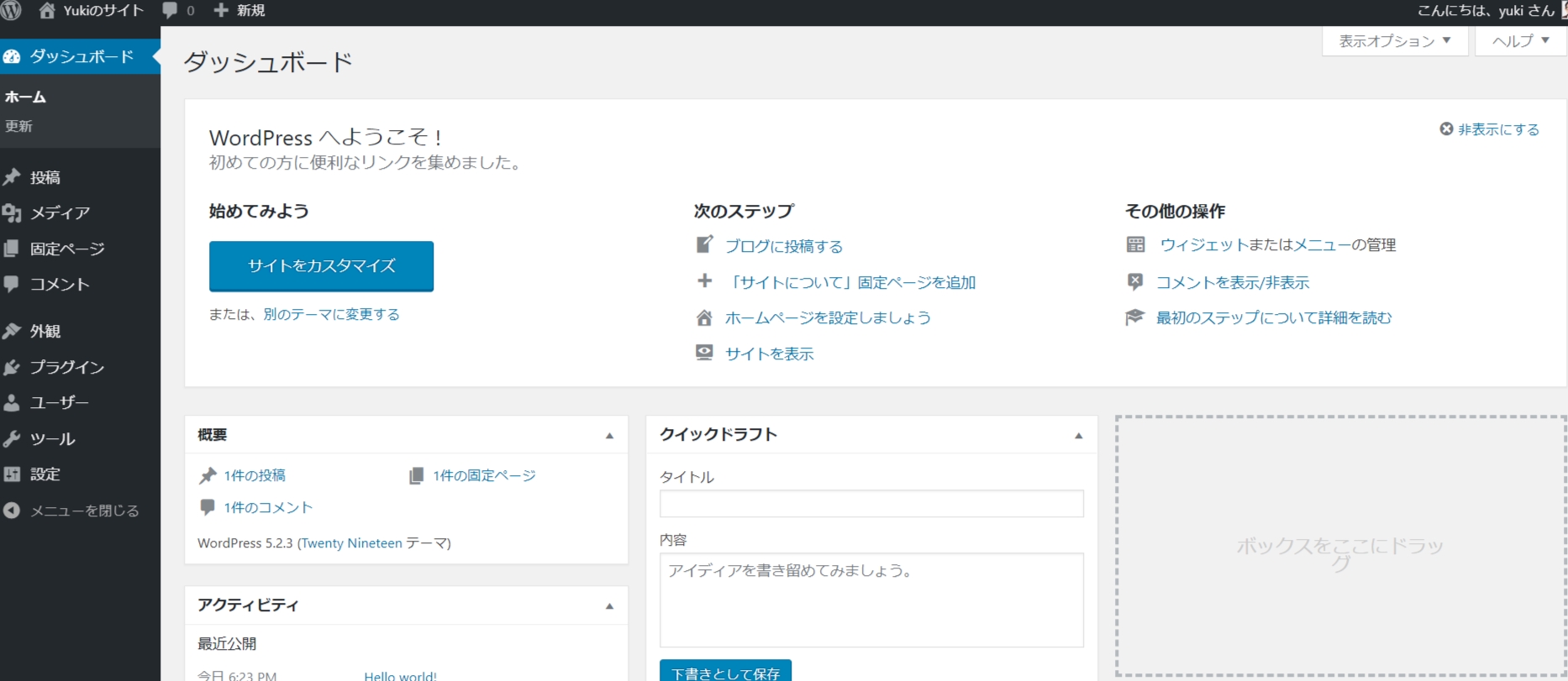Click the monitor icon beside サイトを表示

pos(704,353)
